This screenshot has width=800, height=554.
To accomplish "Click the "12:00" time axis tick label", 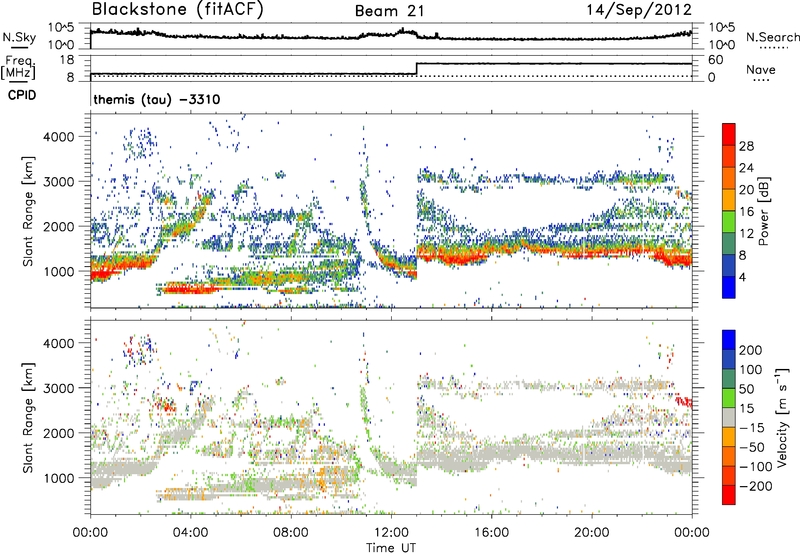I will pos(391,532).
